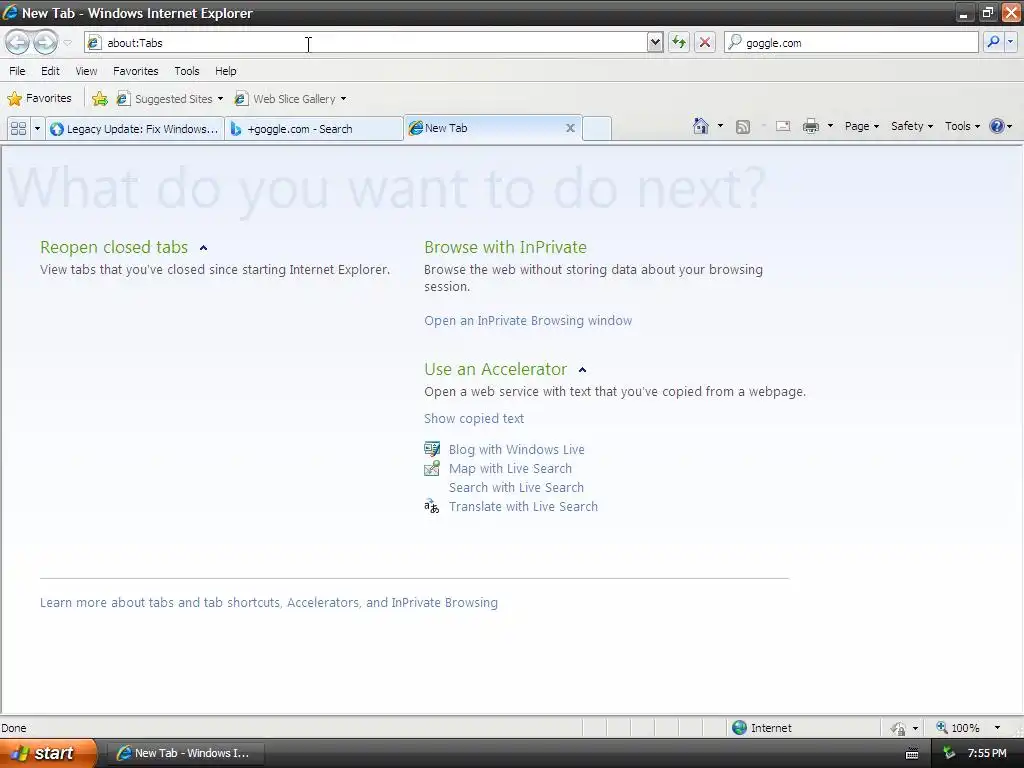Expand the address bar history dropdown
Image resolution: width=1024 pixels, height=768 pixels.
tap(655, 43)
